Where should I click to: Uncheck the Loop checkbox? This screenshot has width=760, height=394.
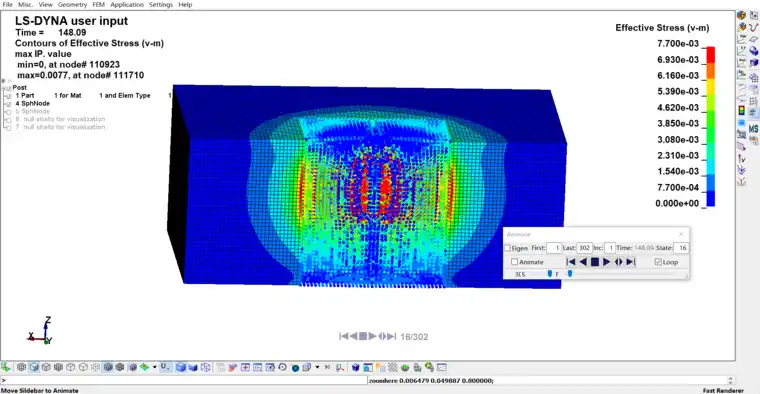coord(658,262)
